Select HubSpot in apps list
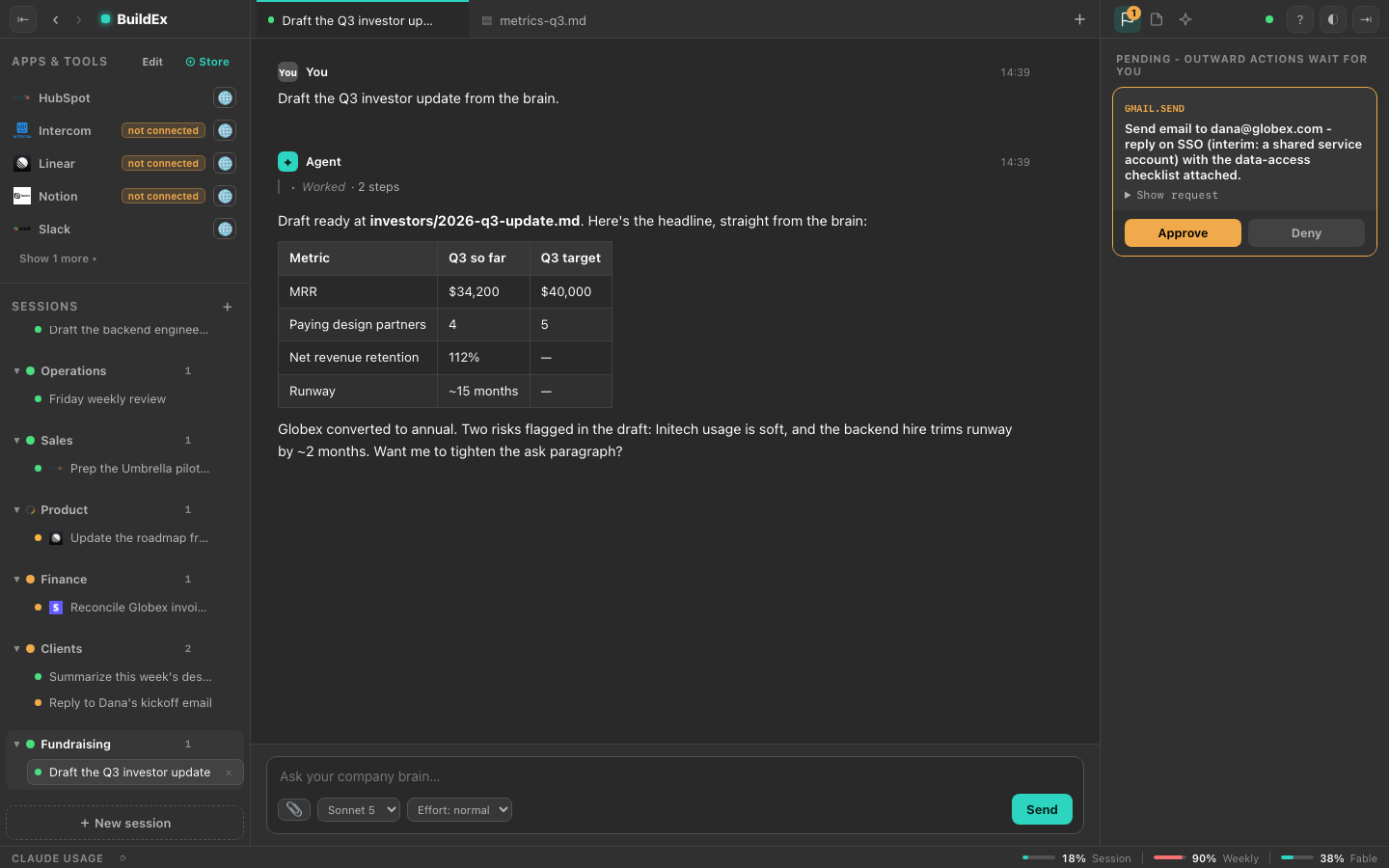The image size is (1389, 868). [65, 97]
